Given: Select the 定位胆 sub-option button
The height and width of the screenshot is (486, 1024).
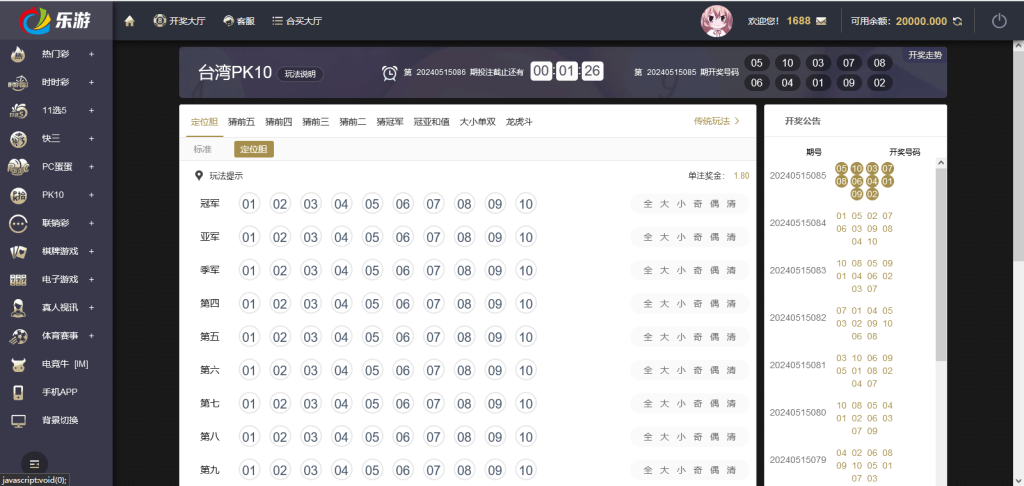Looking at the screenshot, I should click(x=254, y=150).
